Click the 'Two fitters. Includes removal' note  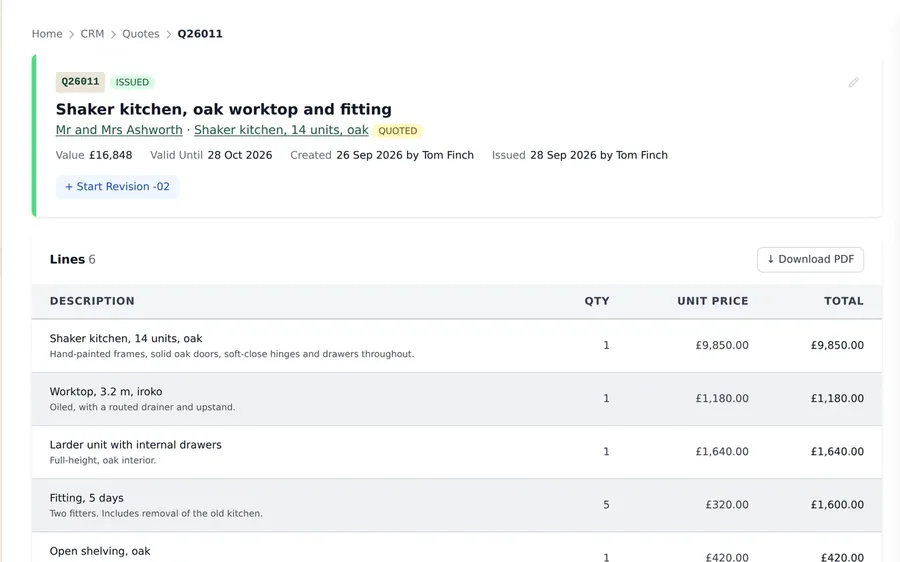[x=156, y=513]
